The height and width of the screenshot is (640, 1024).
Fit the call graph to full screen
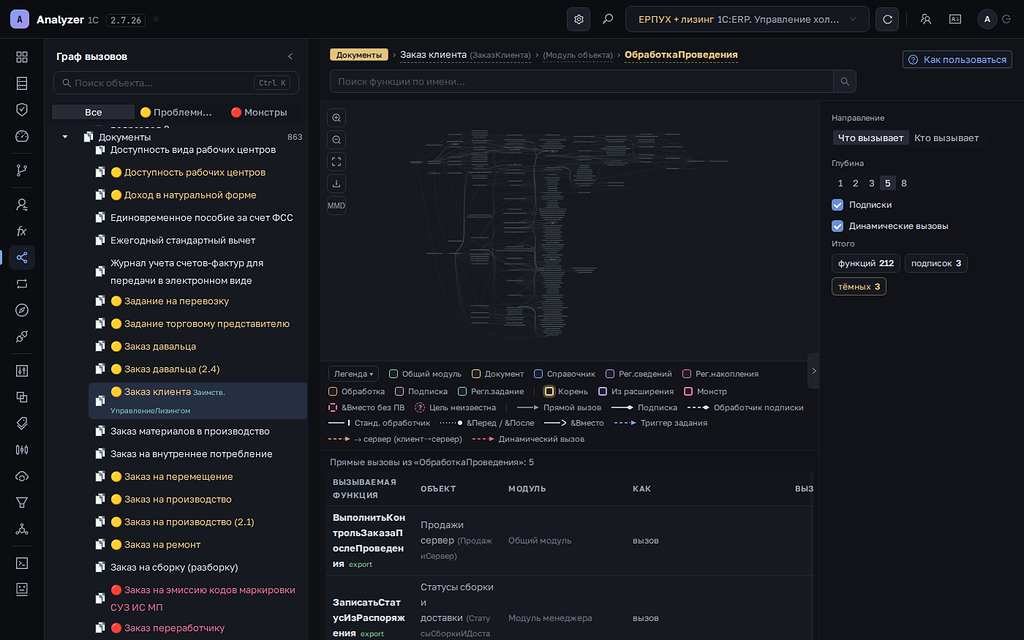(x=336, y=162)
